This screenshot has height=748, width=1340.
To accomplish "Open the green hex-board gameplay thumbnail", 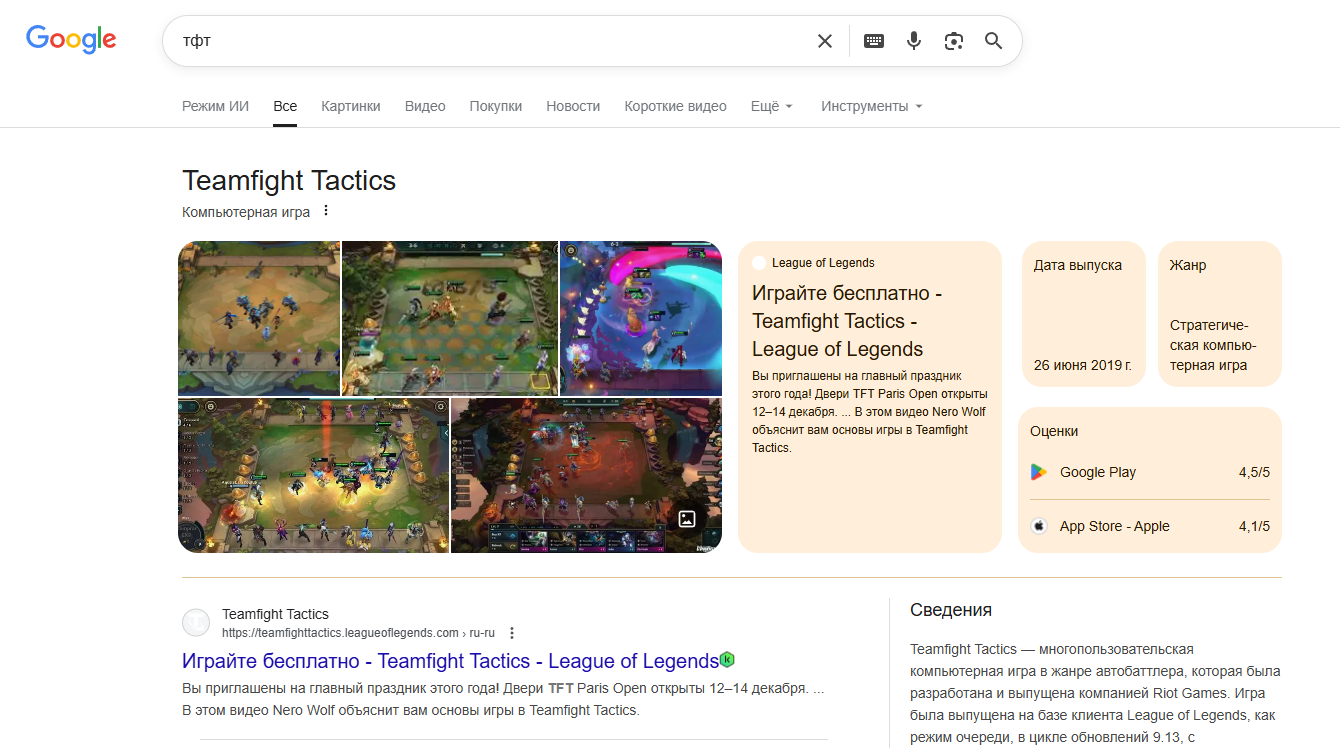I will coord(450,318).
